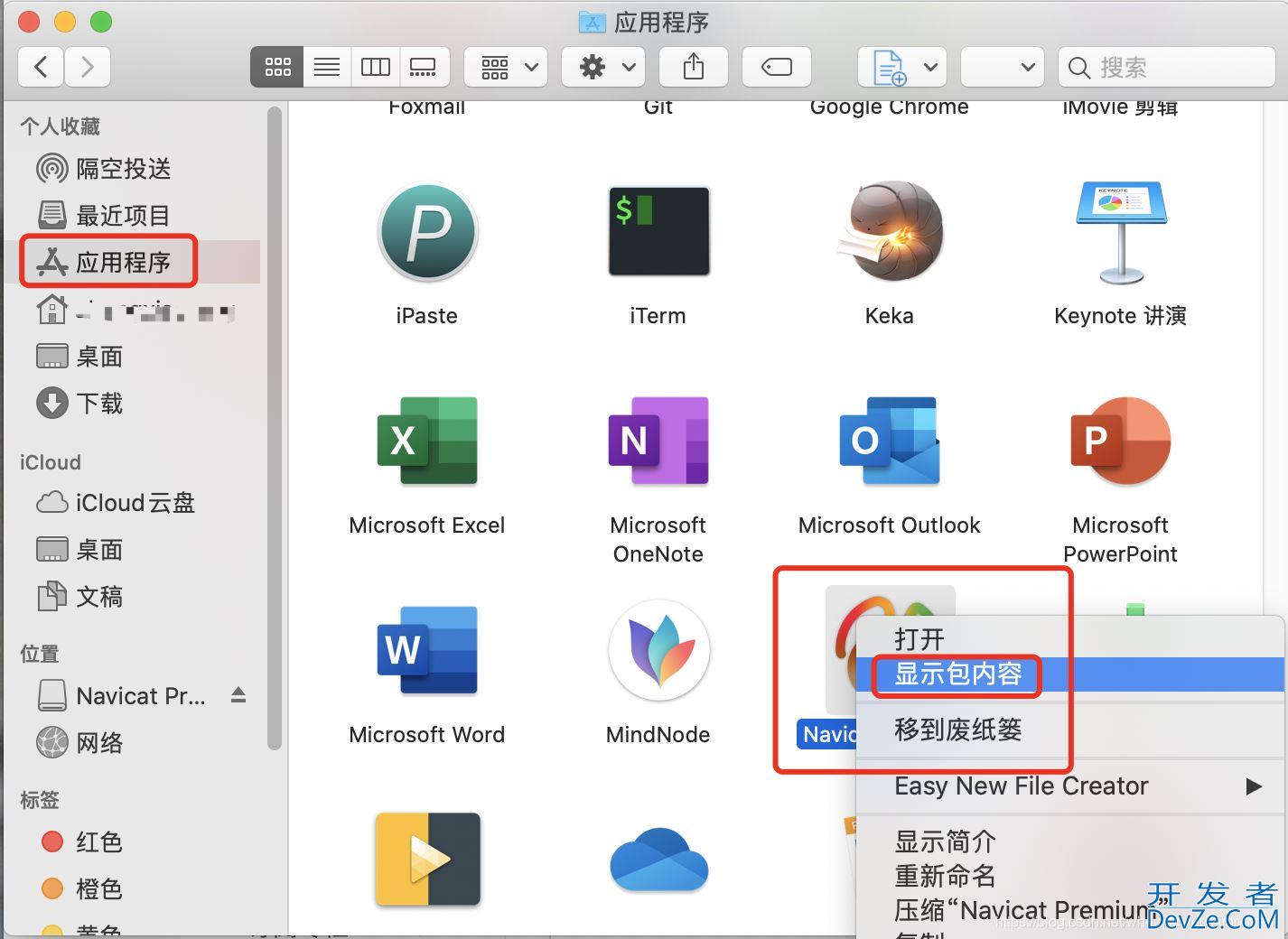Switch to icon view
This screenshot has width=1288, height=939.
[277, 67]
